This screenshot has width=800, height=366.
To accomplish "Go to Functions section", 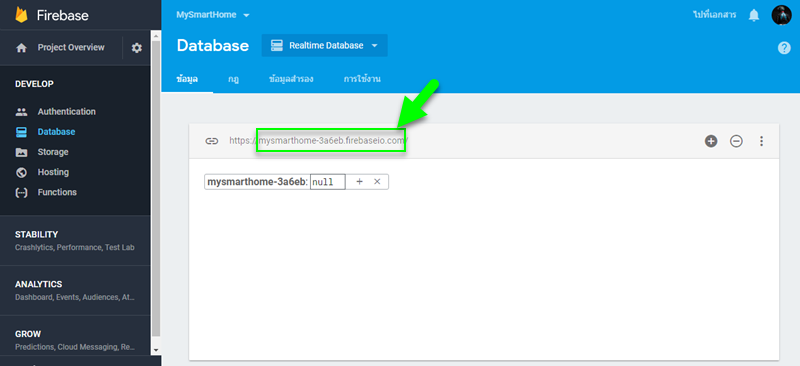I will (x=57, y=192).
